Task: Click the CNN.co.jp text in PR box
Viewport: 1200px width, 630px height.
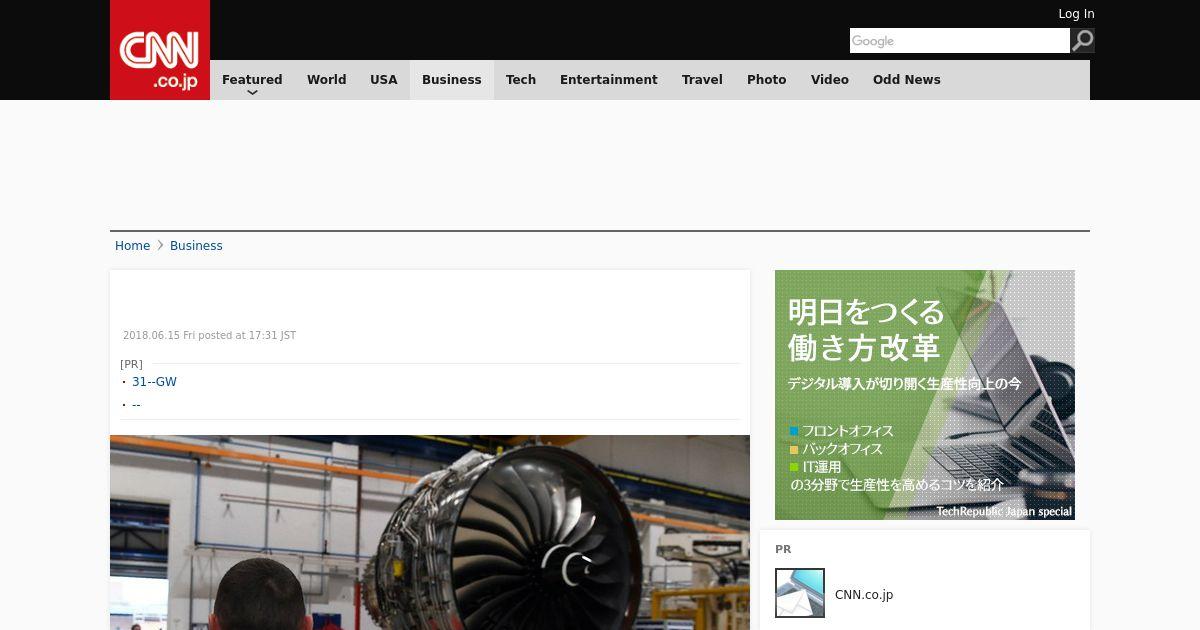Action: coord(864,595)
